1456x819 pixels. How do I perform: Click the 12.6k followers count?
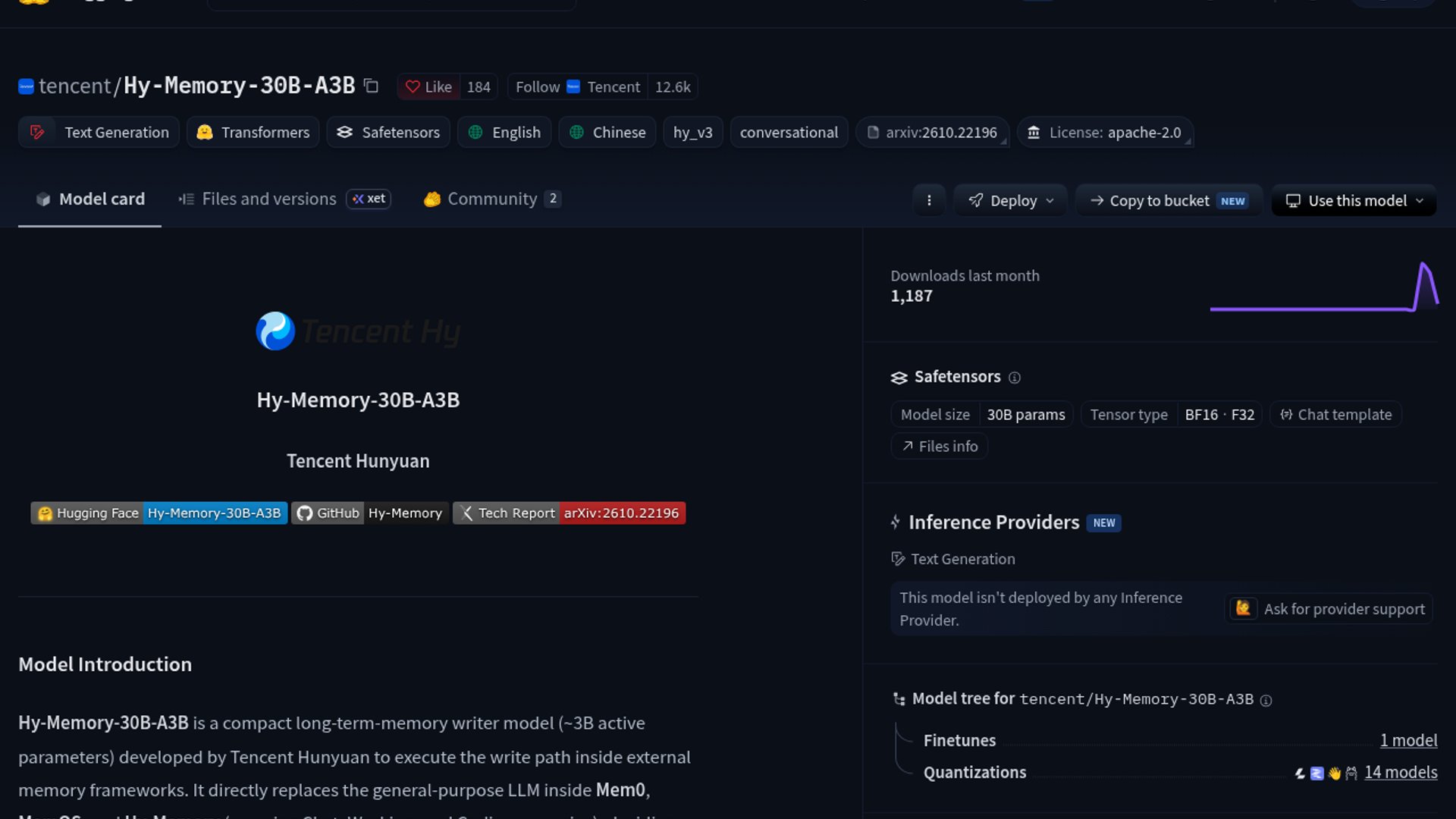[673, 86]
